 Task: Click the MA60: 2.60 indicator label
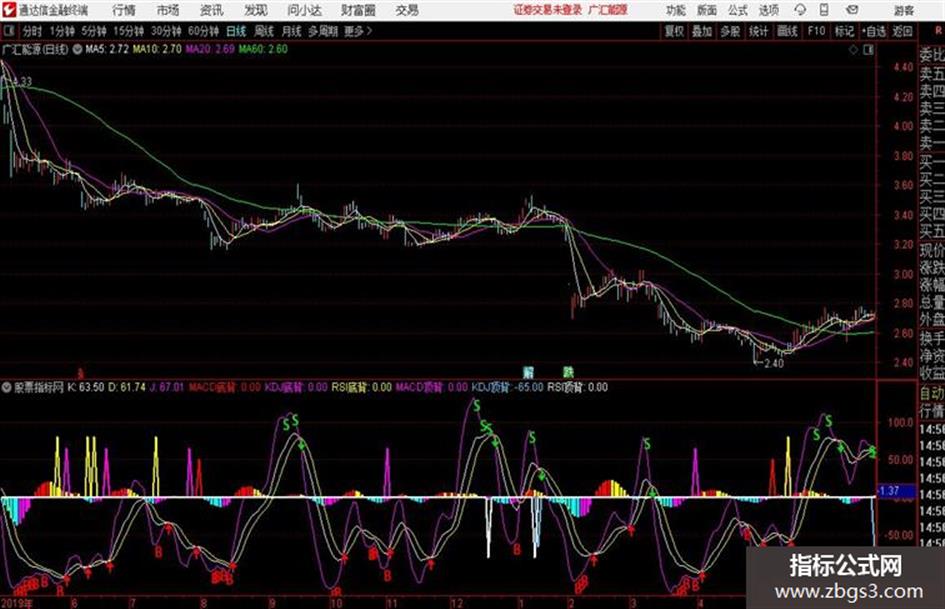click(263, 49)
